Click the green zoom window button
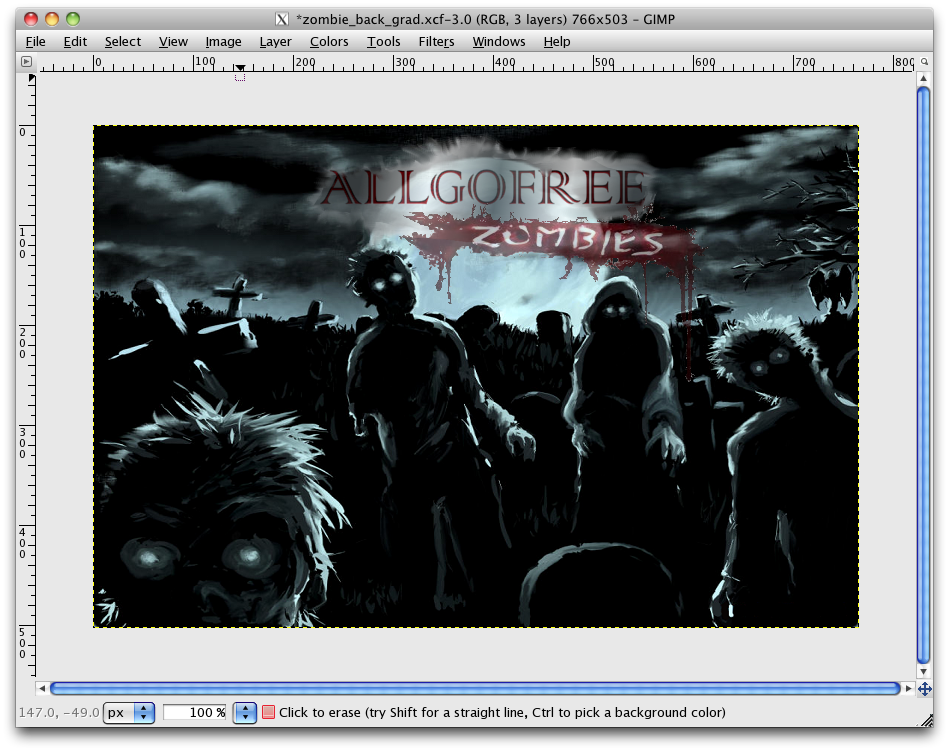Image resolution: width=949 pixels, height=751 pixels. click(x=73, y=19)
